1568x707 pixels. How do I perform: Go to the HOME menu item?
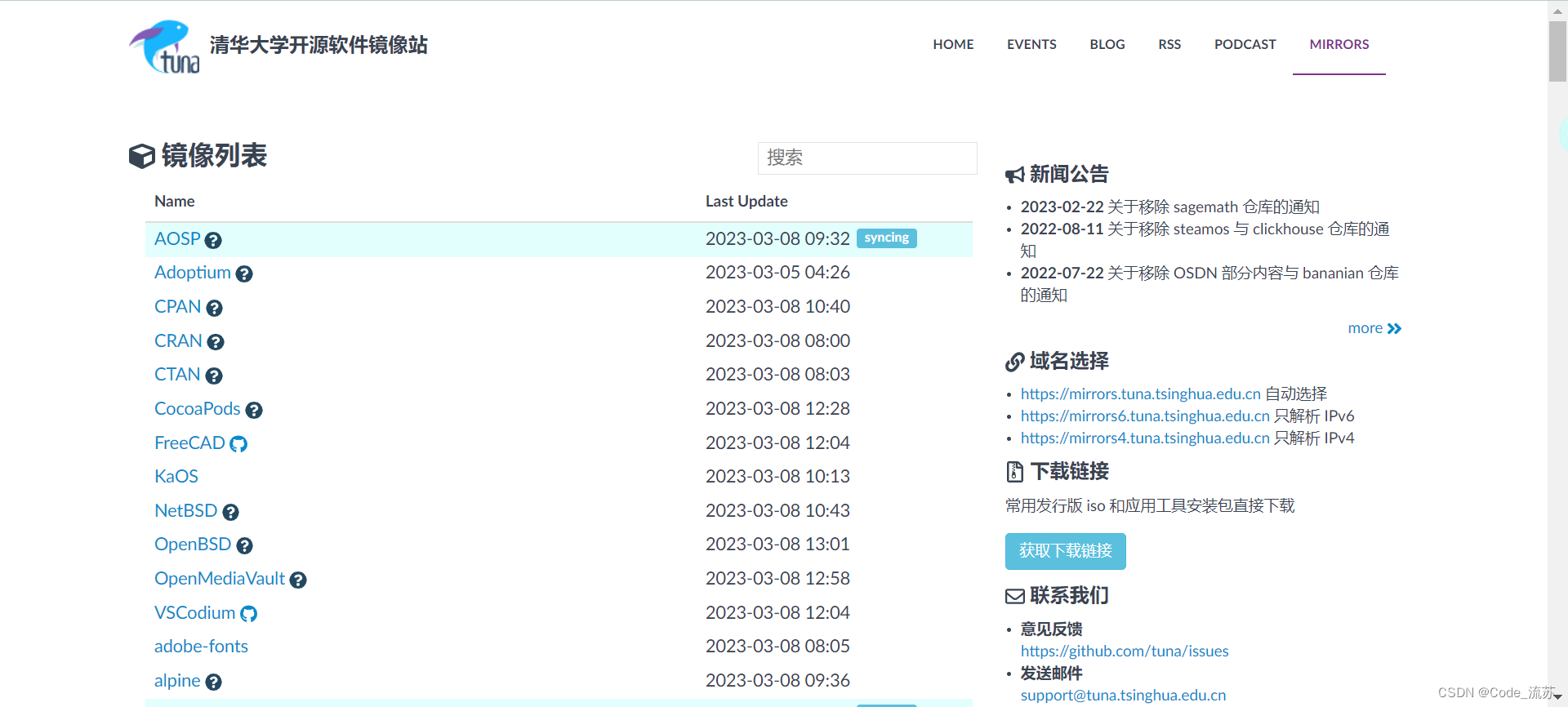(953, 44)
